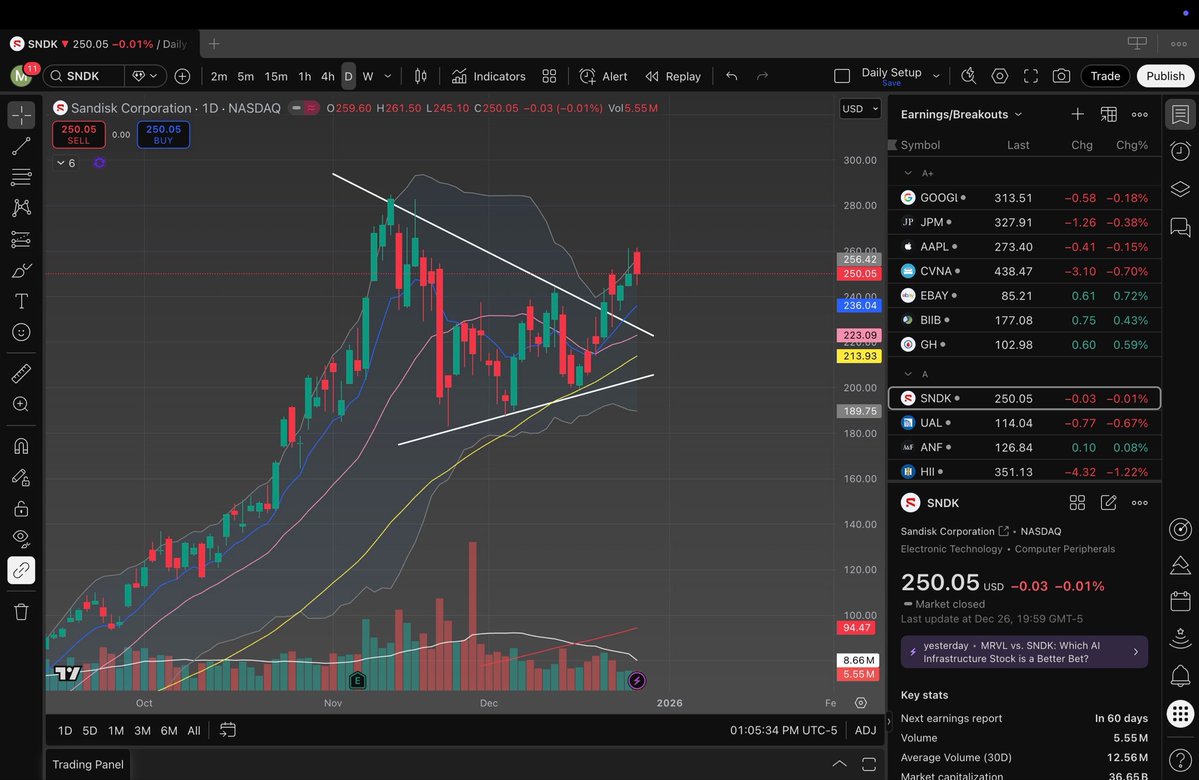The image size is (1199, 780).
Task: Publish the chart idea
Action: pyautogui.click(x=1165, y=76)
